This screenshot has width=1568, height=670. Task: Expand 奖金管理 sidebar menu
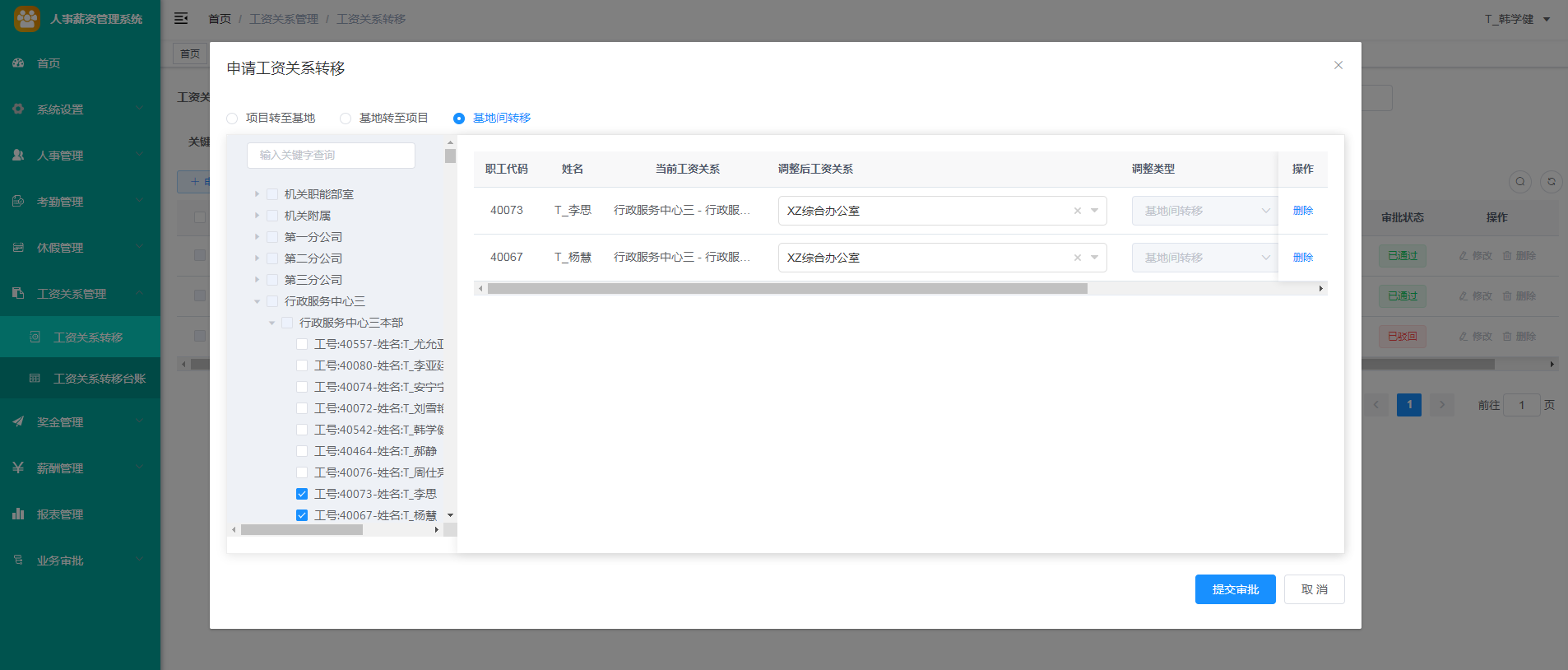click(x=80, y=421)
